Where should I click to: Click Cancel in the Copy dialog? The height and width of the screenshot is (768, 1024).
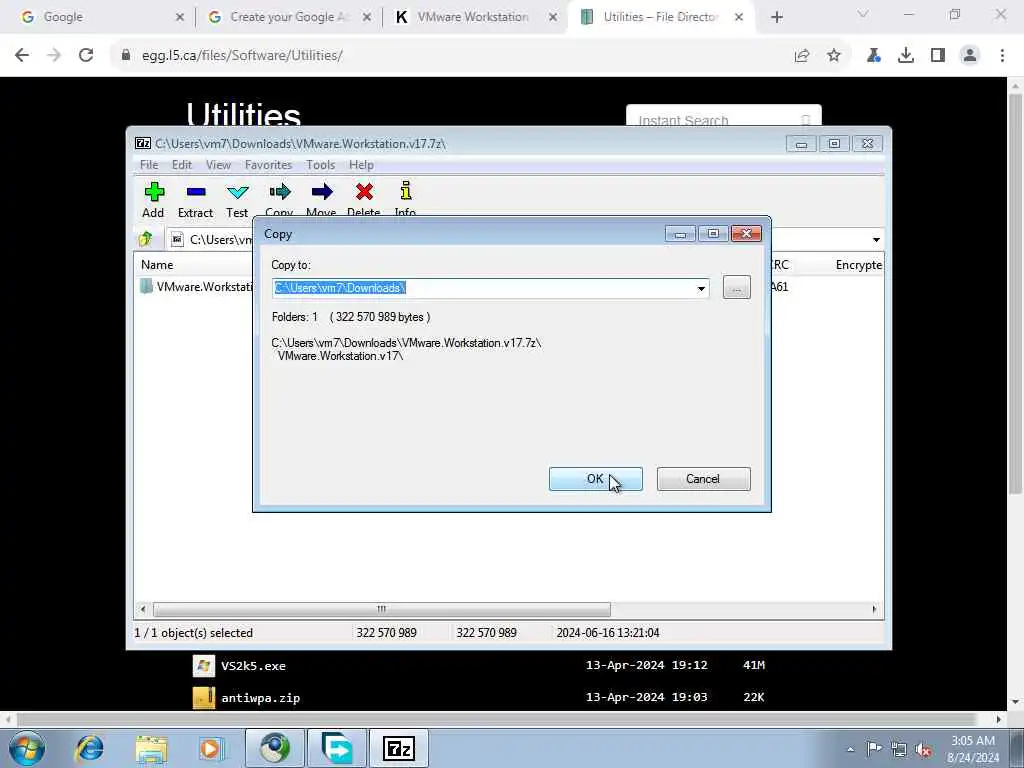pos(703,479)
